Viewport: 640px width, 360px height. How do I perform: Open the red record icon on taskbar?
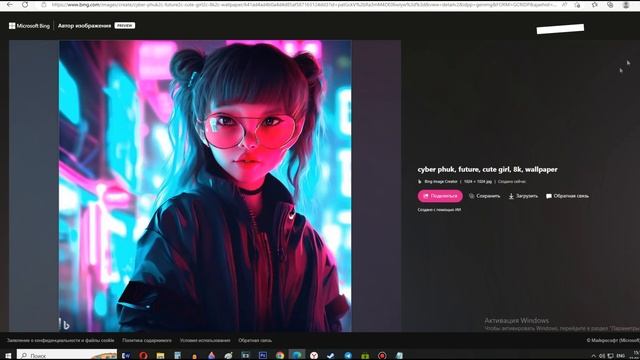click(x=382, y=356)
